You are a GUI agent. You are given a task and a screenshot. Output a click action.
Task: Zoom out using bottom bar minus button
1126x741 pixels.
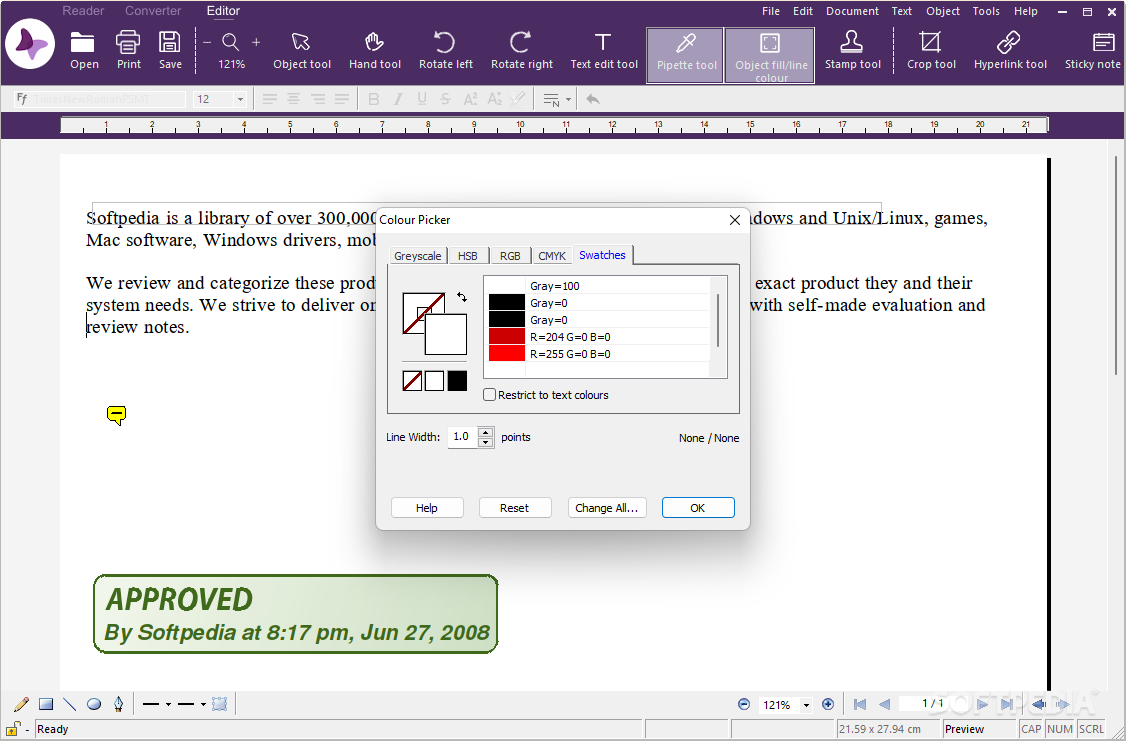744,704
